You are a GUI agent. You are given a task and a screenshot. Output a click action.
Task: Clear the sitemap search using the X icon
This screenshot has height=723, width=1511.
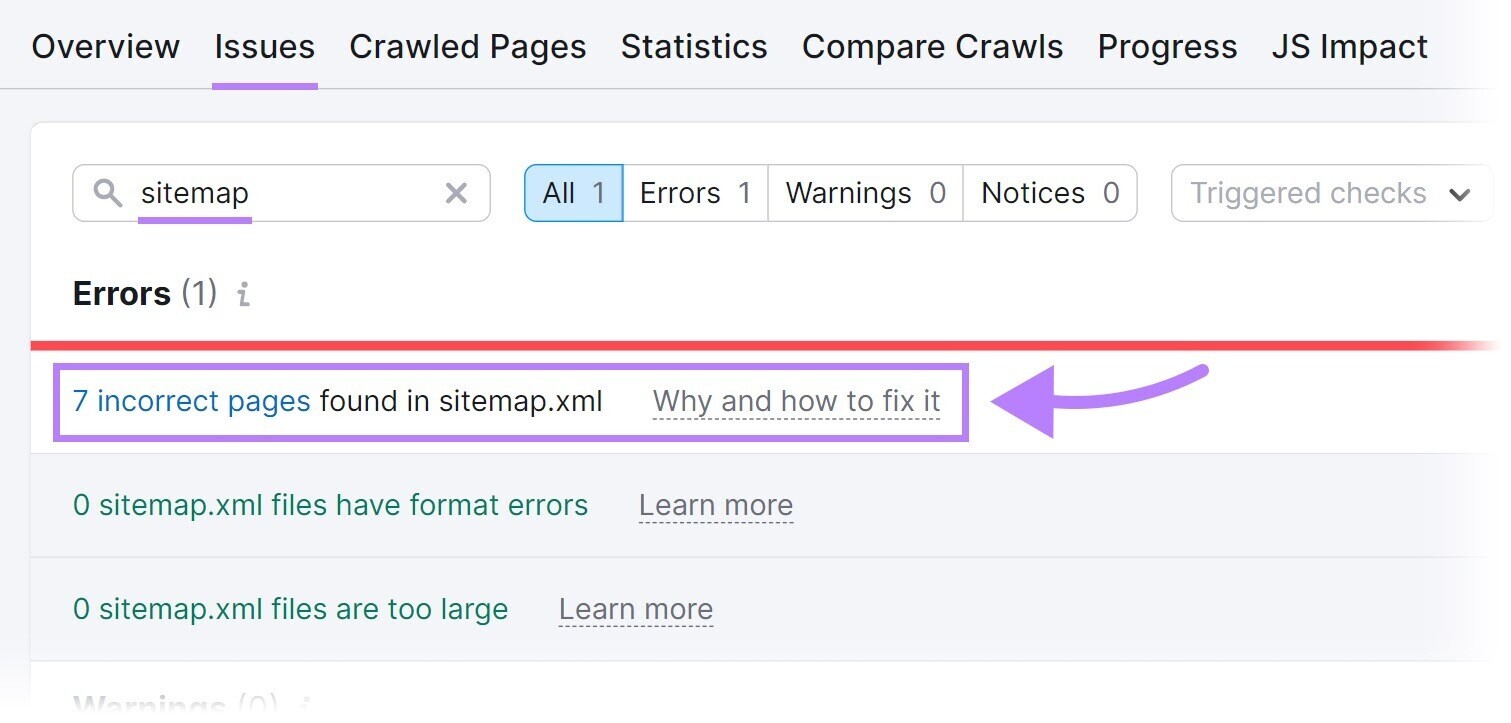point(456,193)
